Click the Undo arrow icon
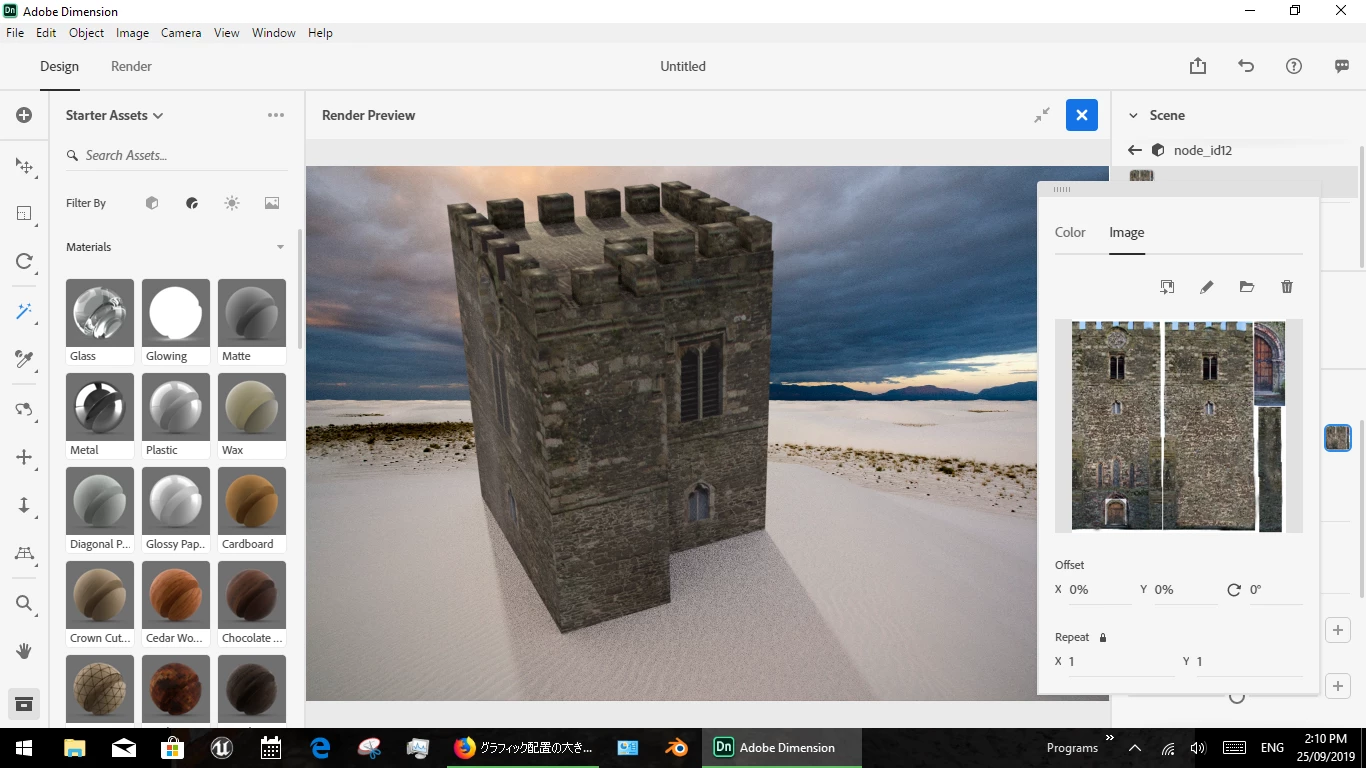Screen dimensions: 1366x768 [1246, 66]
